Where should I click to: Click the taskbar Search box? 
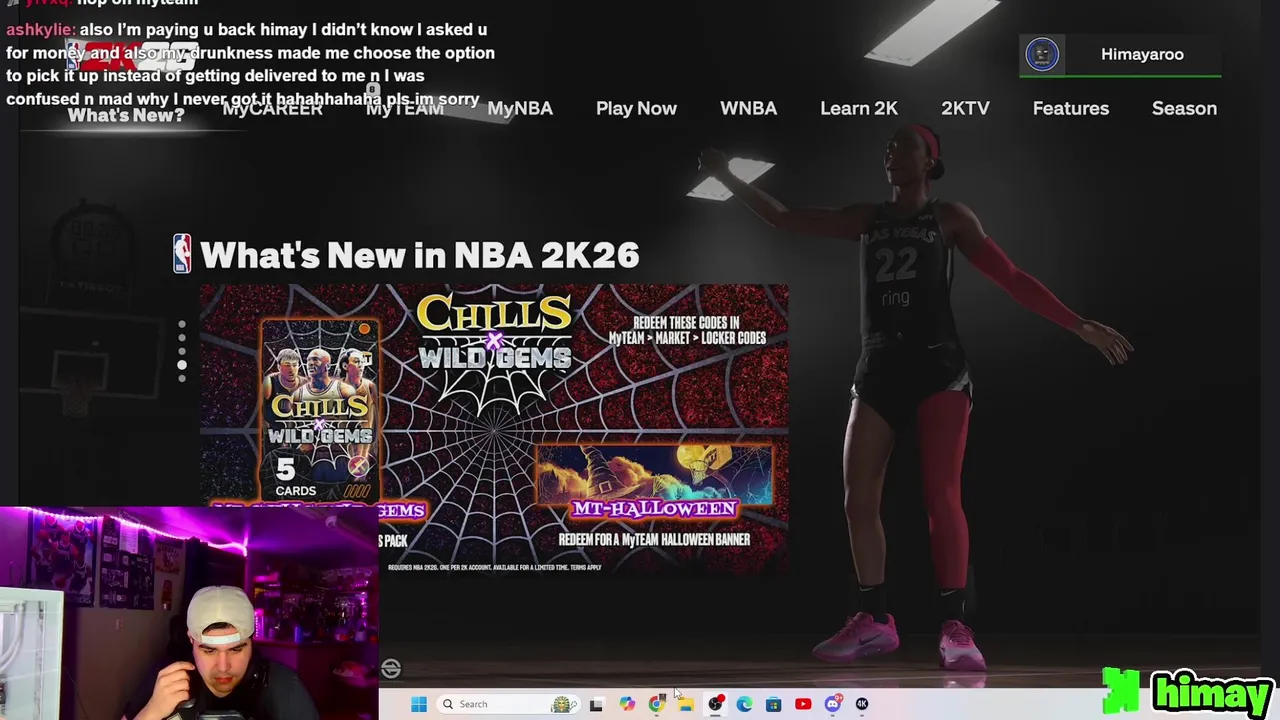[x=508, y=704]
